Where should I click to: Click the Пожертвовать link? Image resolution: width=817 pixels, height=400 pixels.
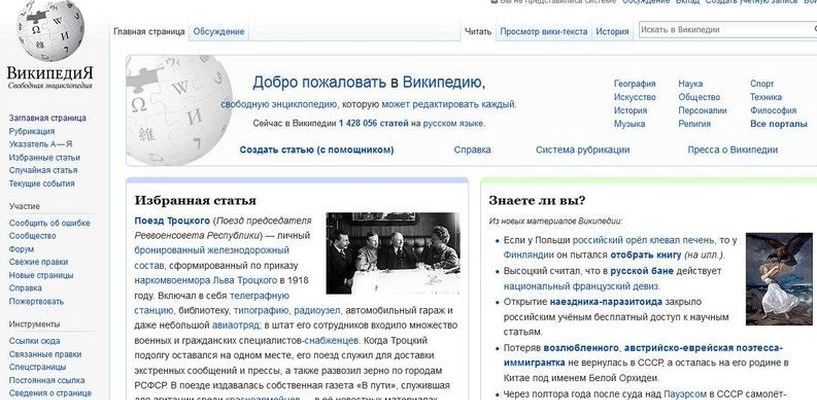click(36, 301)
